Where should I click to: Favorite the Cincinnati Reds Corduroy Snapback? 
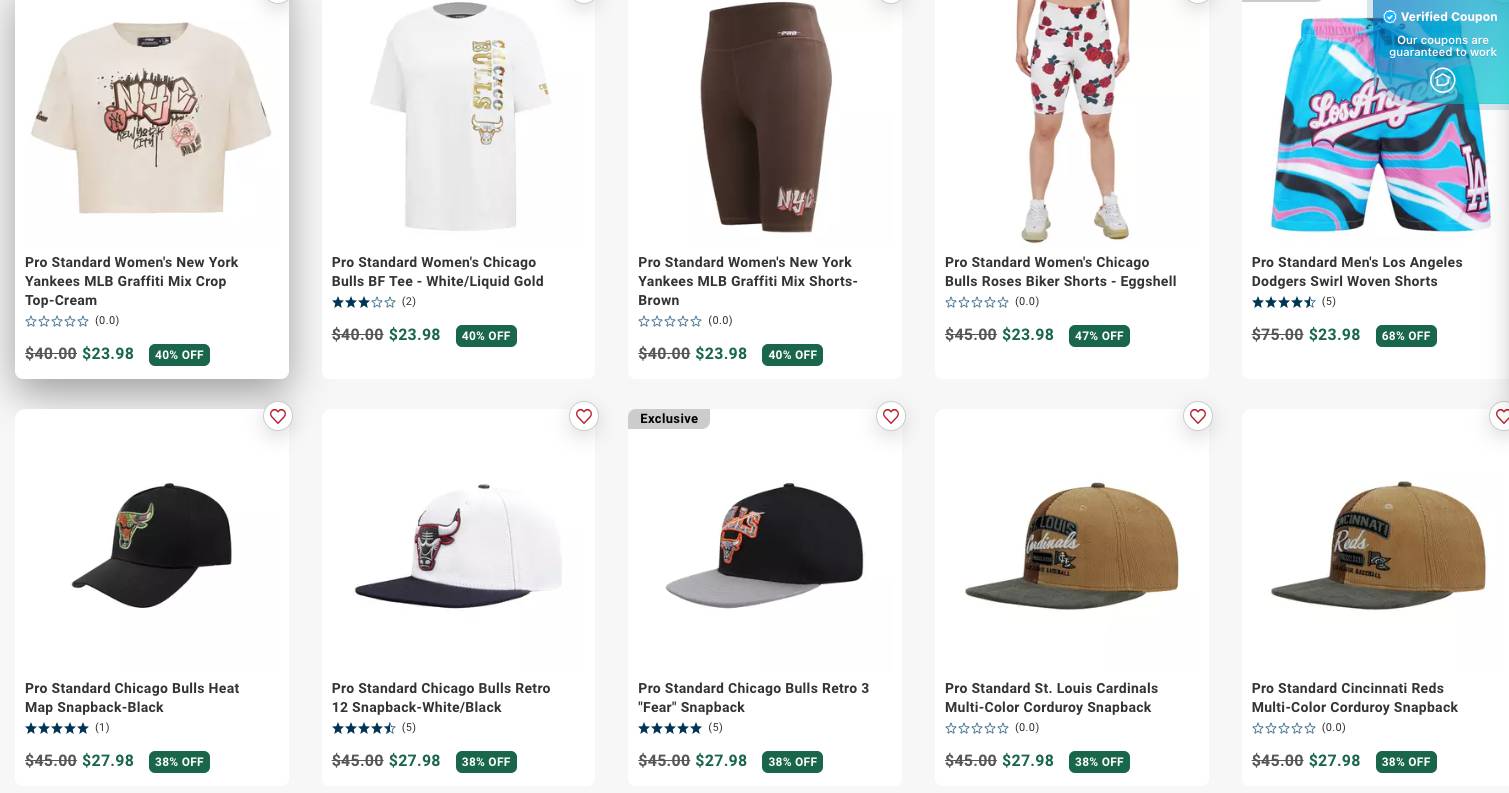pos(1504,417)
